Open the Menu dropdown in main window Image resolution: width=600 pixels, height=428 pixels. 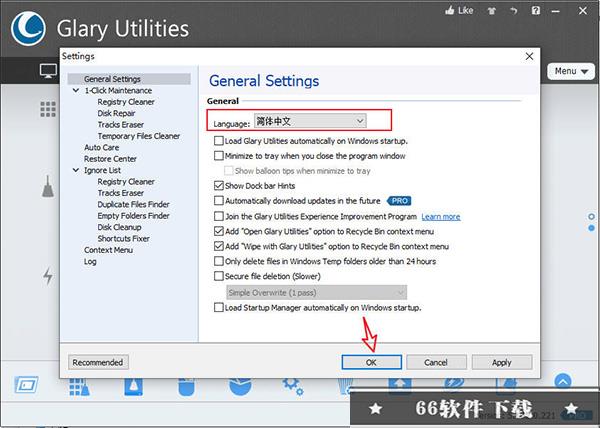click(571, 72)
